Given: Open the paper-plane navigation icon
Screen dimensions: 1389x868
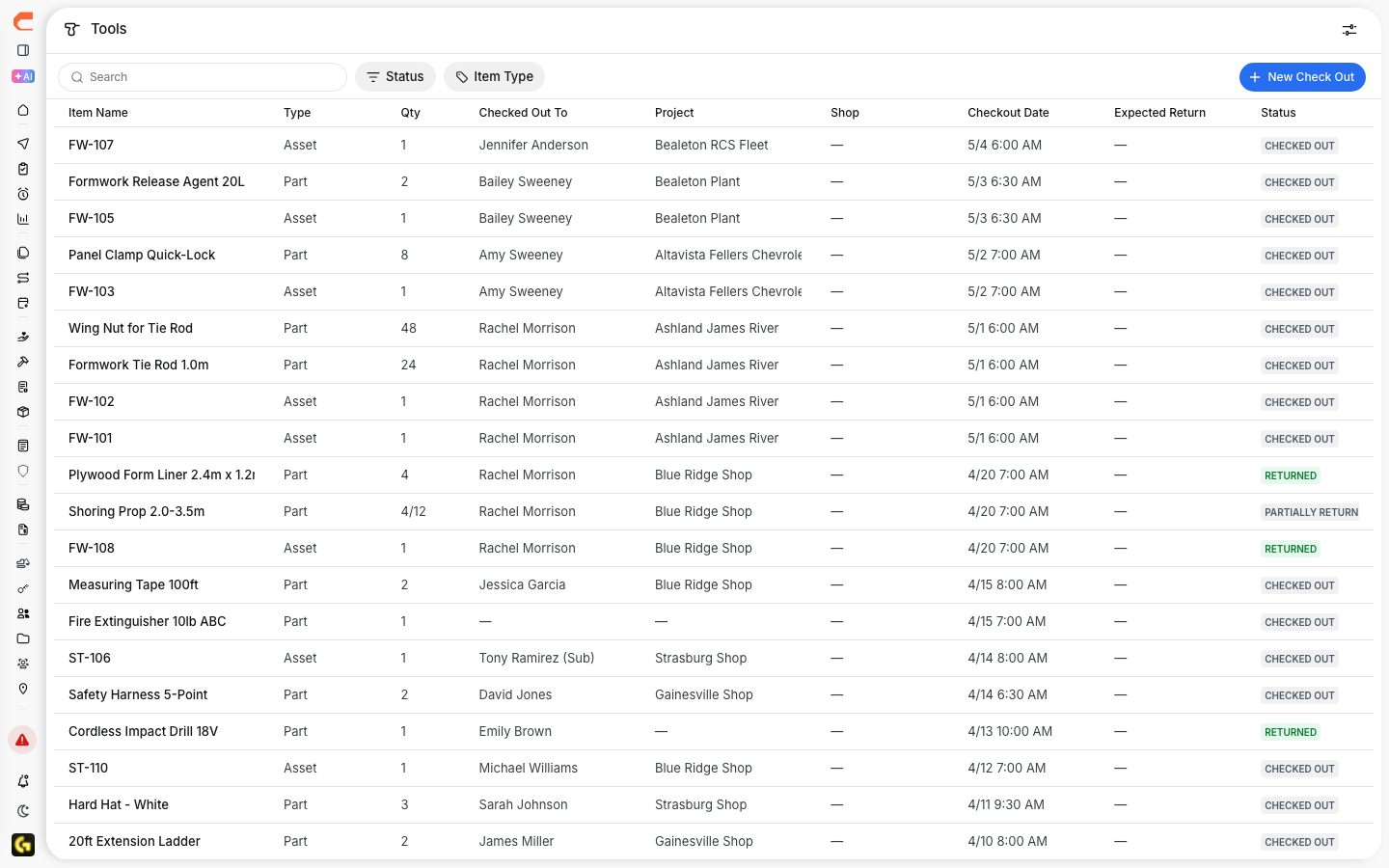Looking at the screenshot, I should [23, 144].
